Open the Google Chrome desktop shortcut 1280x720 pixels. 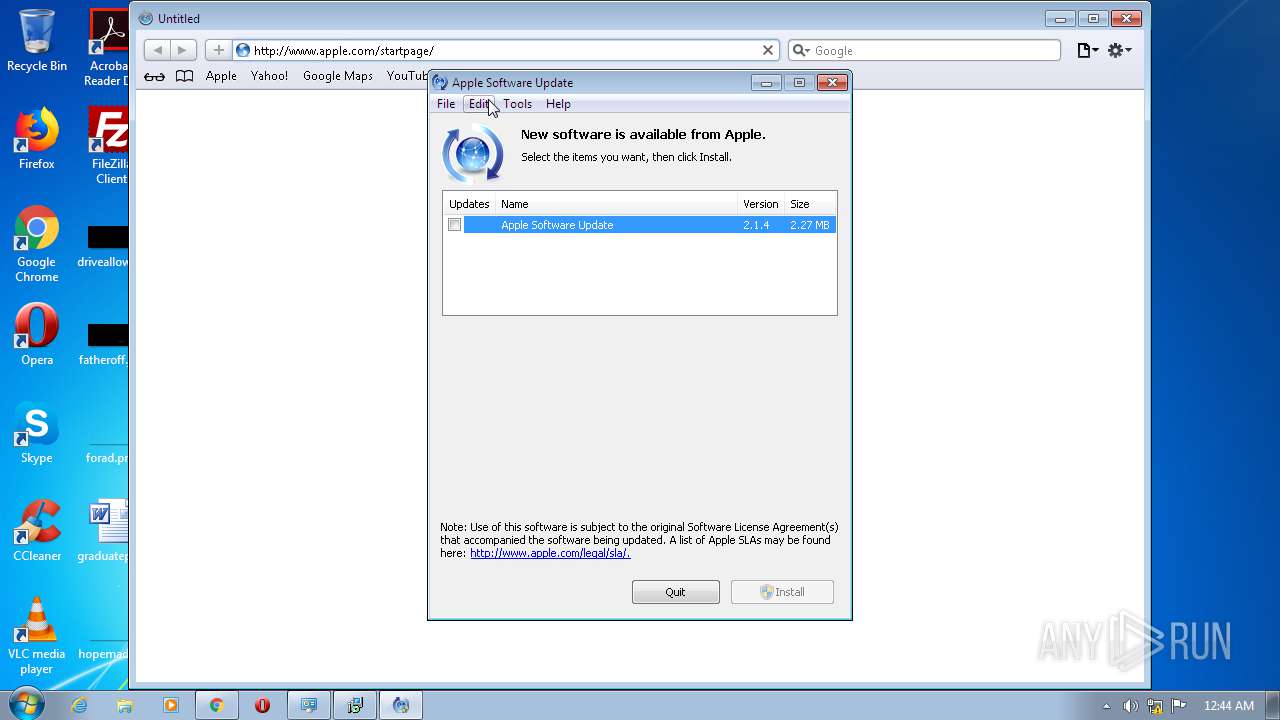(x=37, y=244)
